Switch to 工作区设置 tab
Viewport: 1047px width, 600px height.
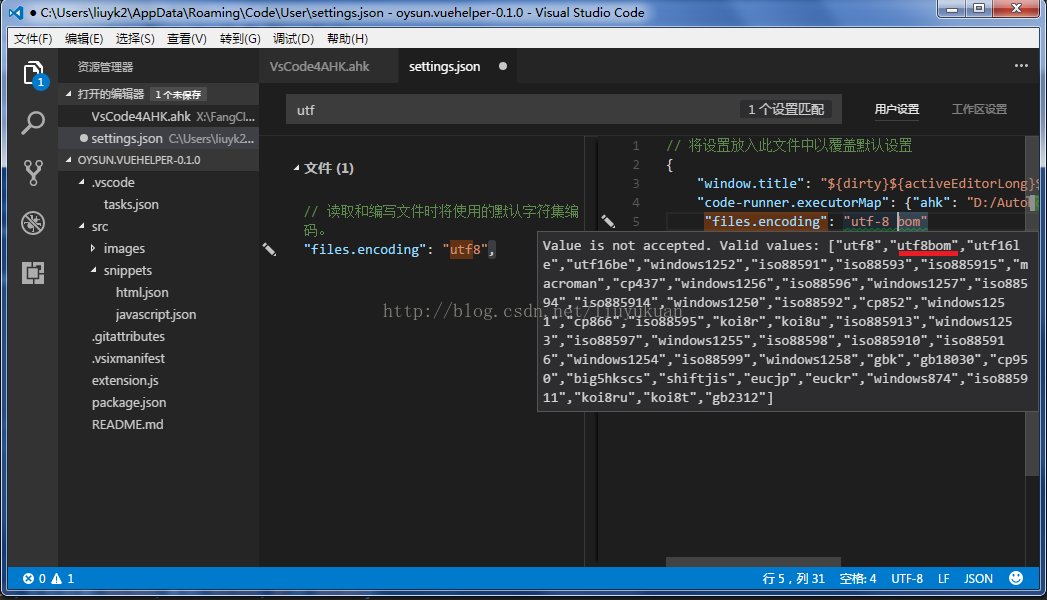[x=979, y=109]
